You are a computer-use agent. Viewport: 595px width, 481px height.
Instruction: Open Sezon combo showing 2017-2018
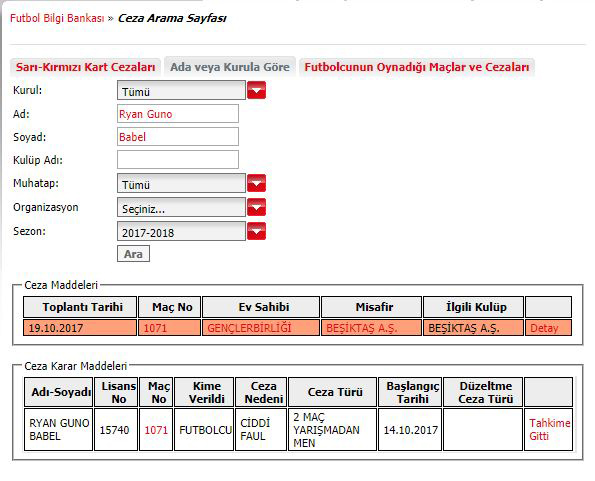point(181,231)
